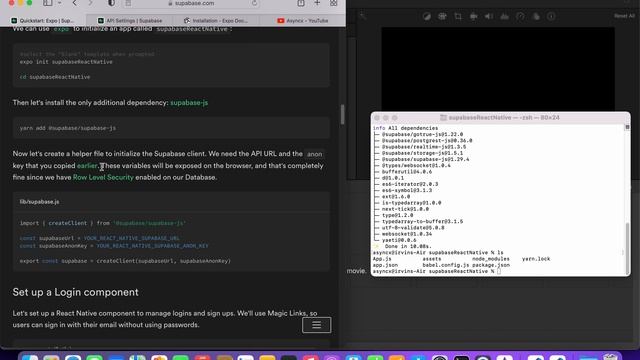Open the Safari share menu
The width and height of the screenshot is (640, 360).
(x=301, y=3)
